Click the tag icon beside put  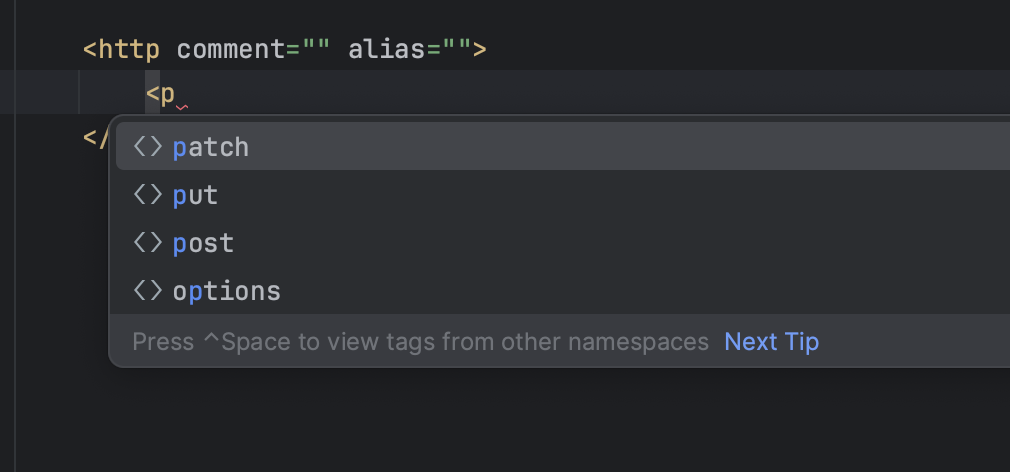(148, 195)
